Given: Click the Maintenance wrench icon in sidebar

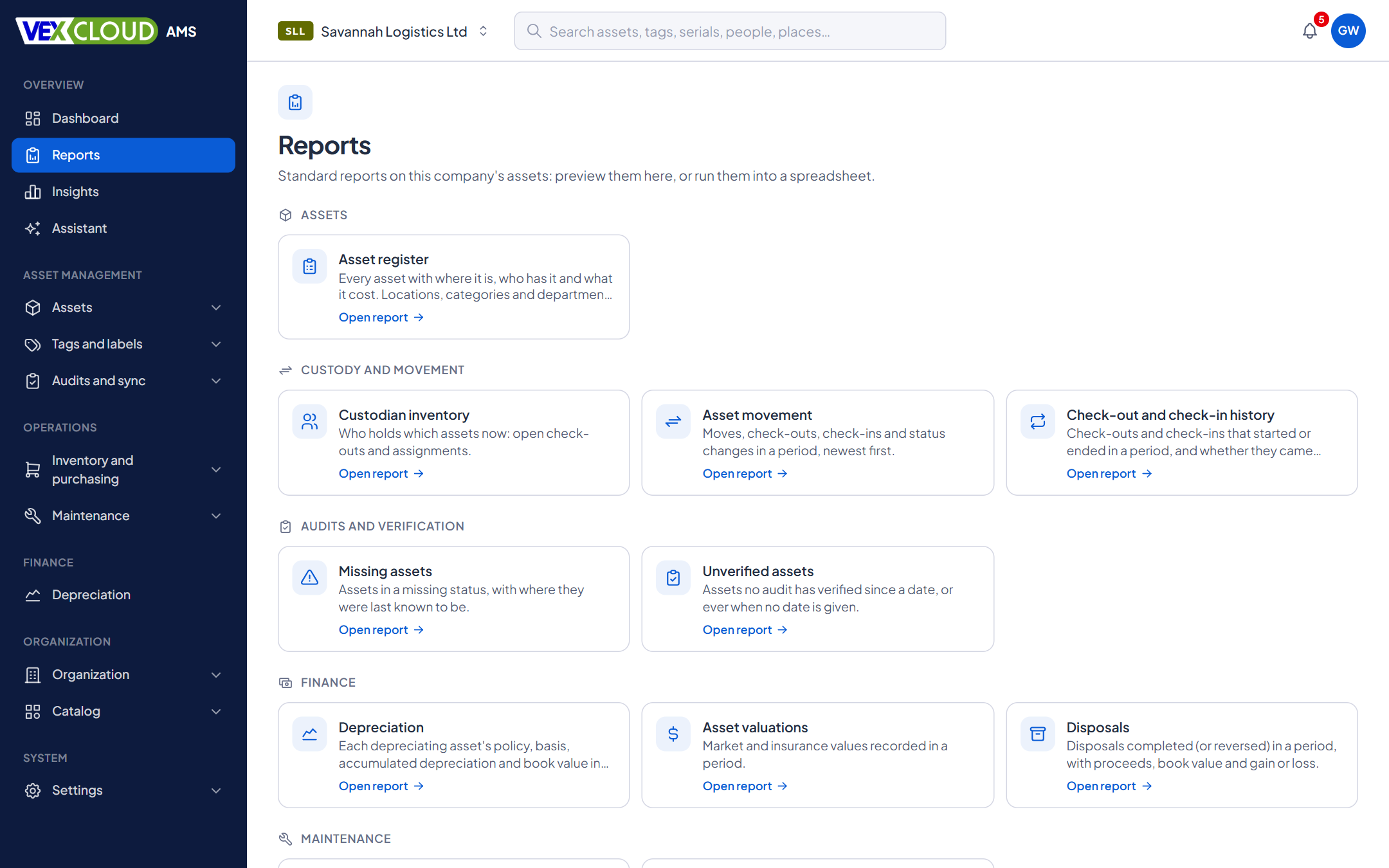Looking at the screenshot, I should 33,516.
